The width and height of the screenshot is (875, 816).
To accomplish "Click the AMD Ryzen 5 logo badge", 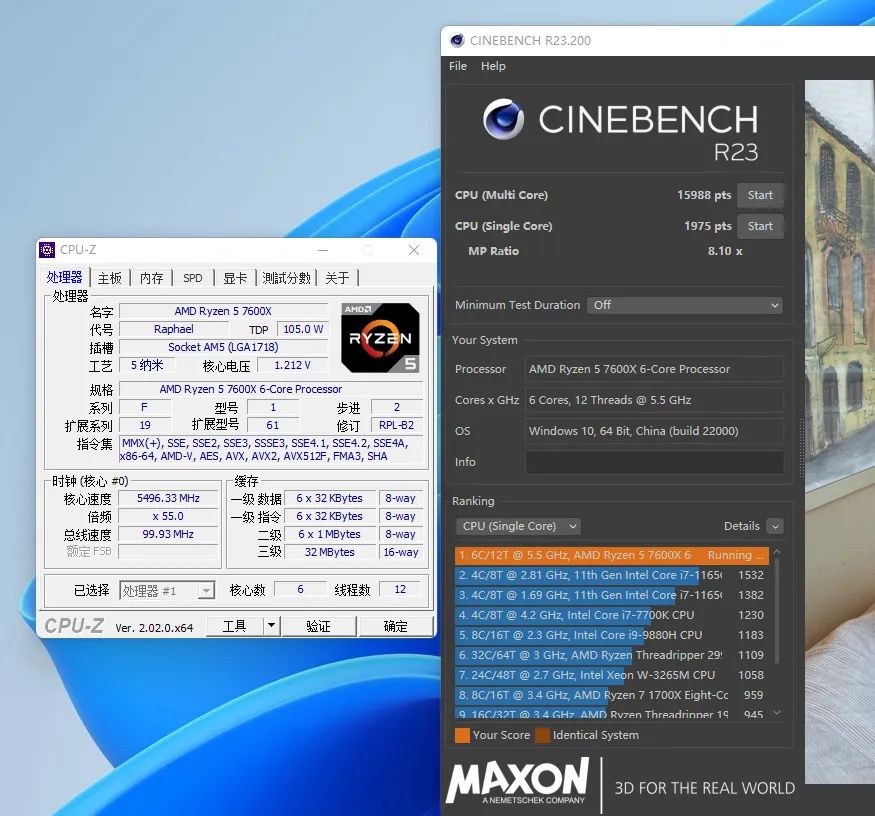I will click(380, 338).
